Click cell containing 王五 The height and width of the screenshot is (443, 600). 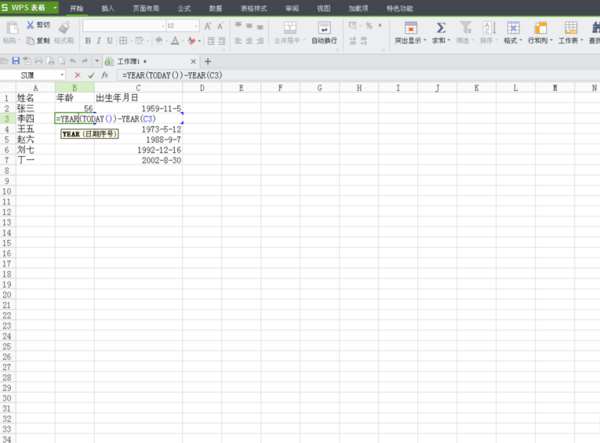tap(35, 129)
